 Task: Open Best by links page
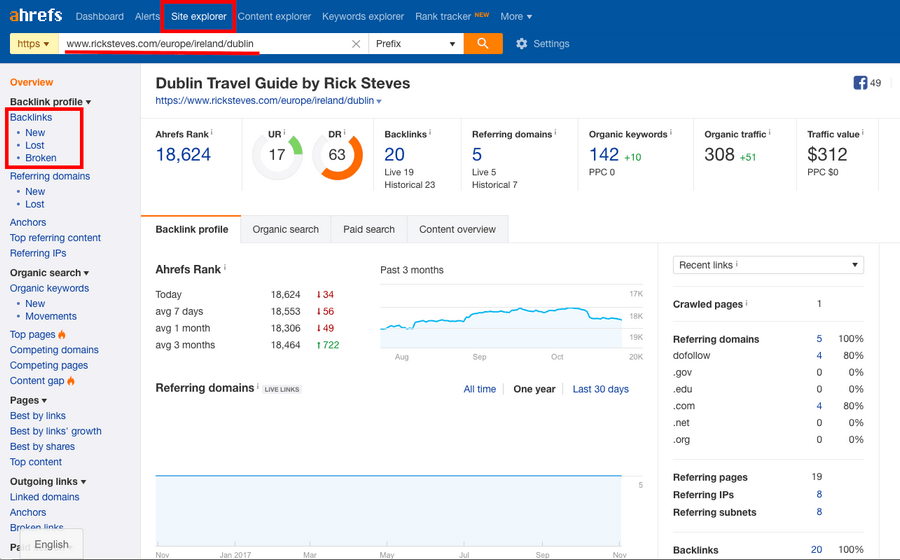[x=38, y=415]
